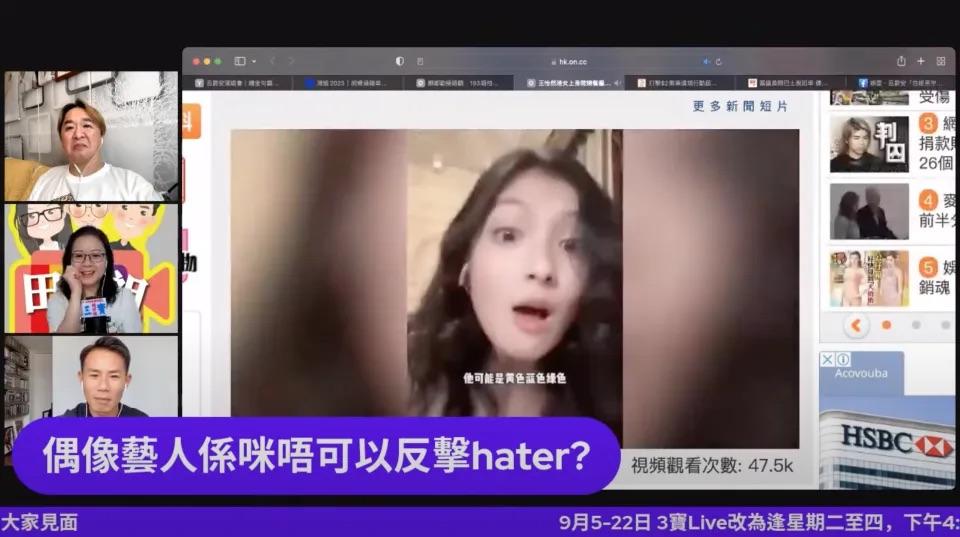Open a new tab with plus icon
Image resolution: width=960 pixels, height=537 pixels.
(x=921, y=61)
